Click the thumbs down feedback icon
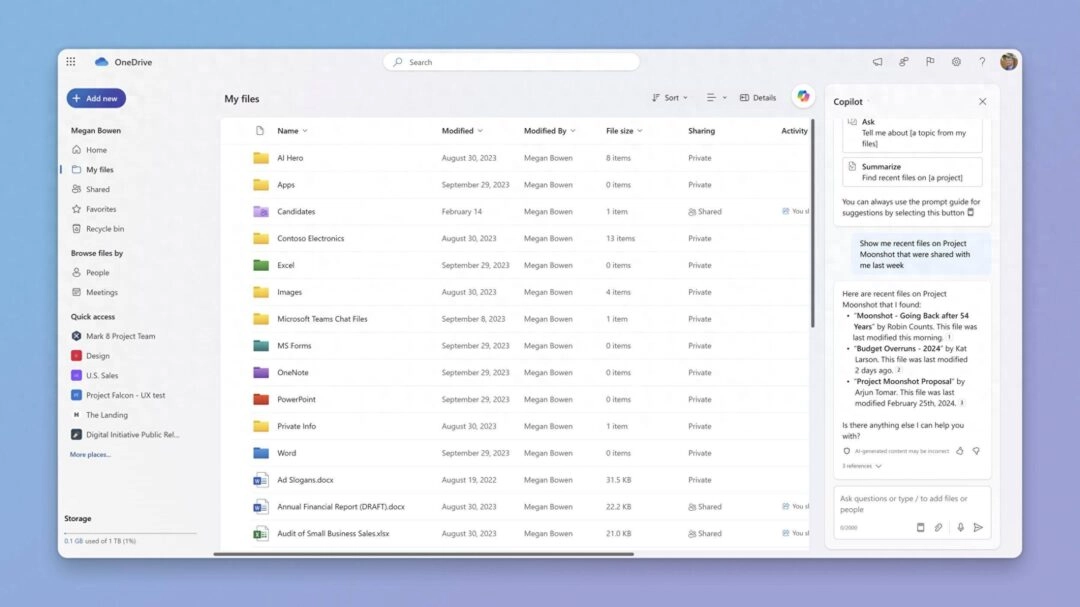Screen dimensions: 1080x607 (x=976, y=451)
